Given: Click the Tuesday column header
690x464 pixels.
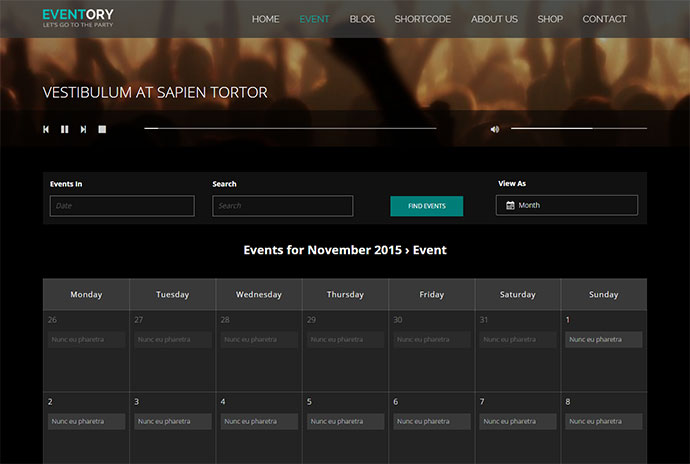Looking at the screenshot, I should point(172,294).
